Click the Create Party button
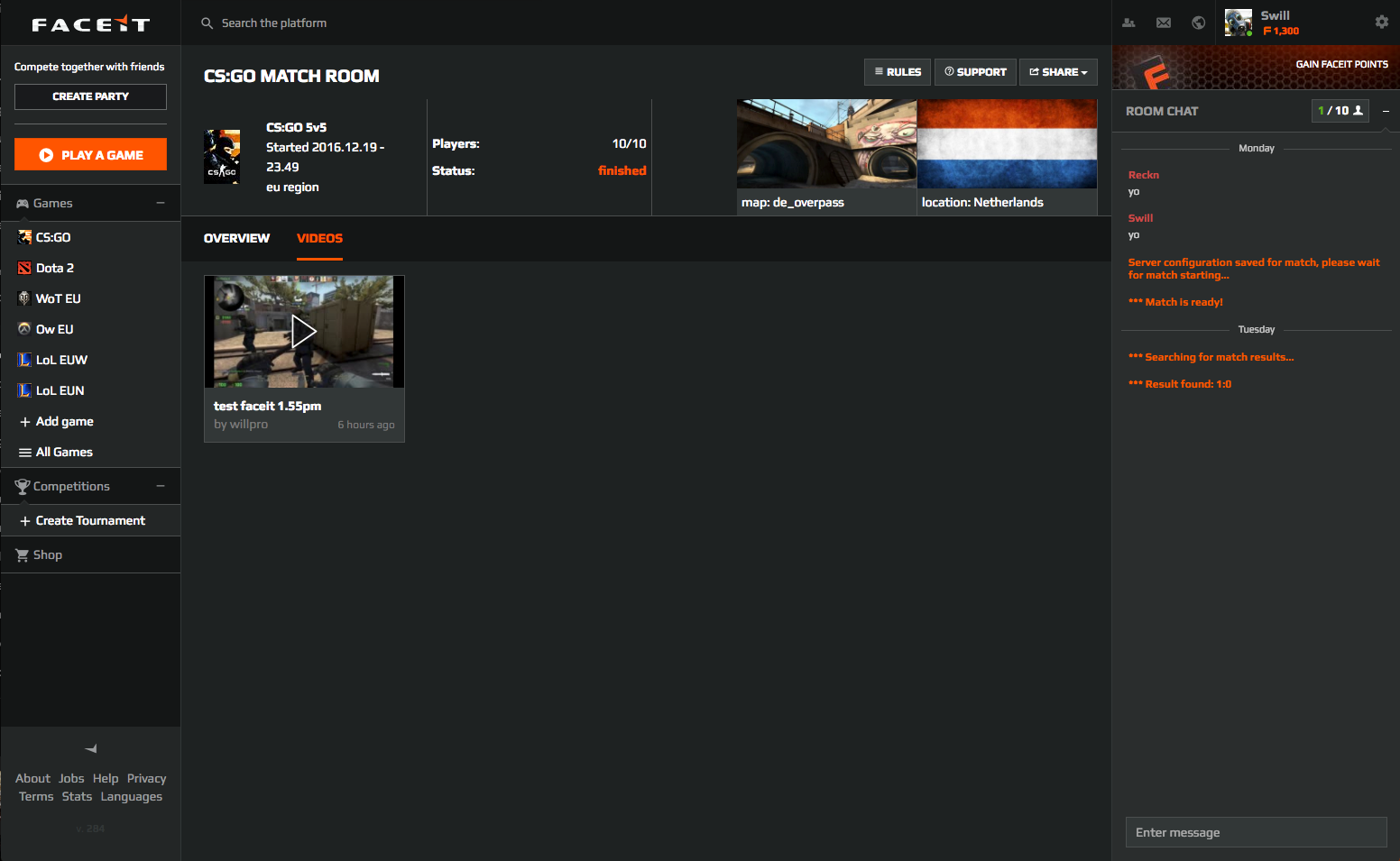This screenshot has width=1400, height=861. pos(90,96)
